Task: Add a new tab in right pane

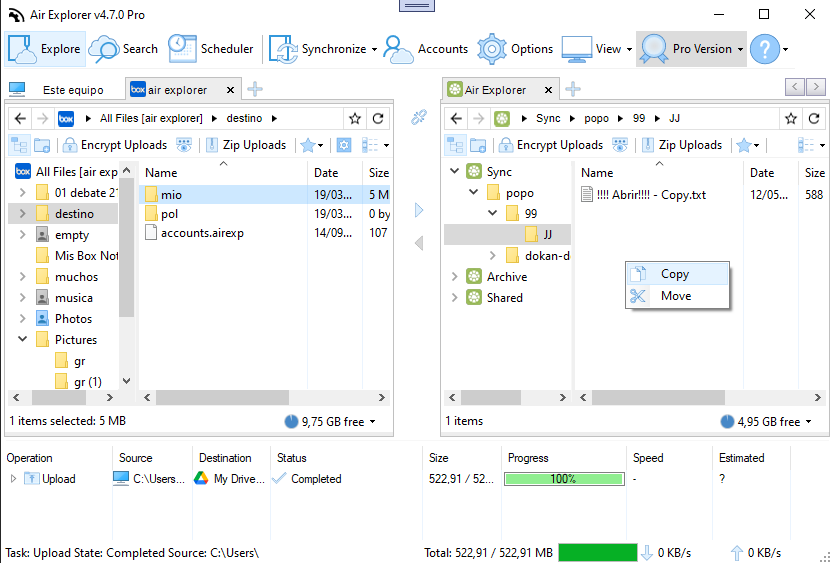Action: click(x=573, y=89)
